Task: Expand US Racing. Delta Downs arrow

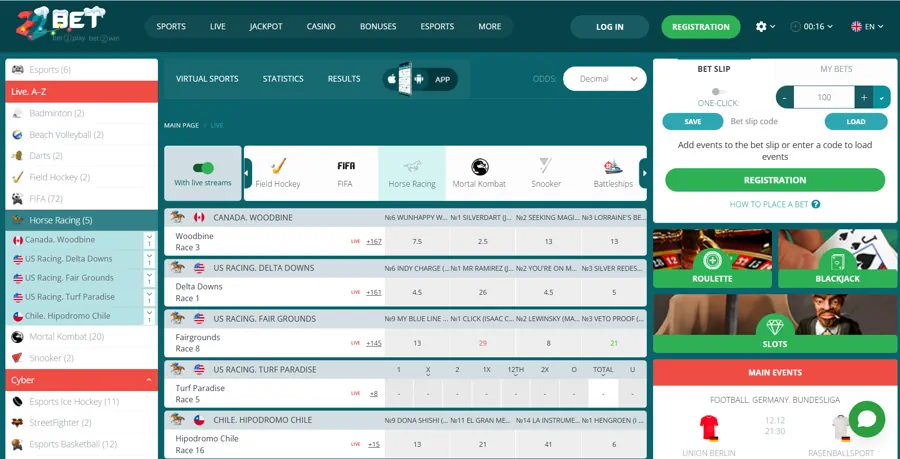Action: [x=149, y=259]
